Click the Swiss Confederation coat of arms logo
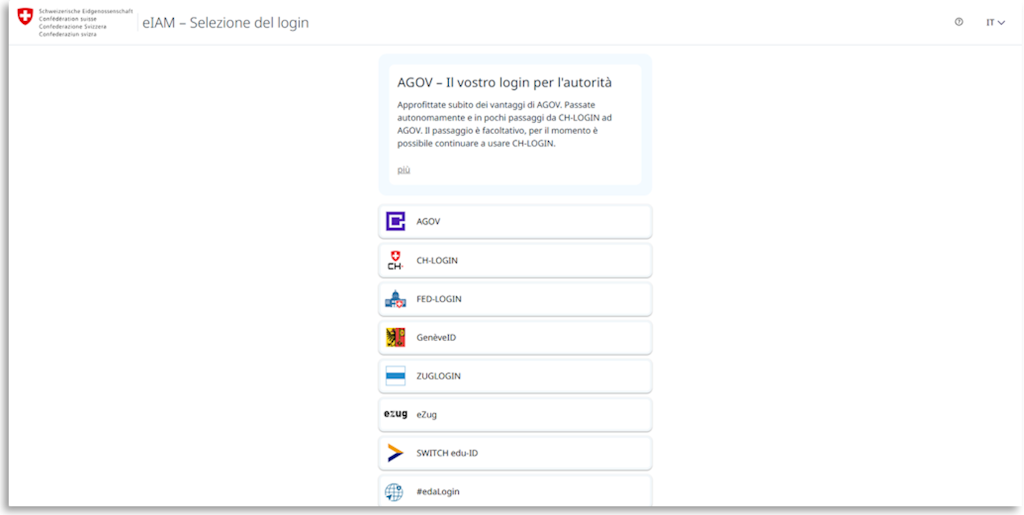Viewport: 1024px width, 515px height. click(x=25, y=17)
